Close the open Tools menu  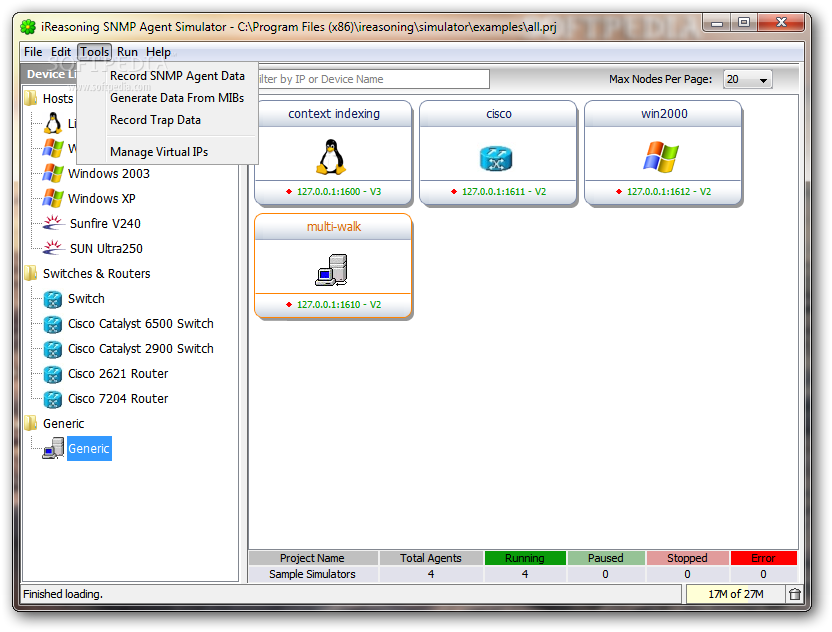click(x=94, y=52)
